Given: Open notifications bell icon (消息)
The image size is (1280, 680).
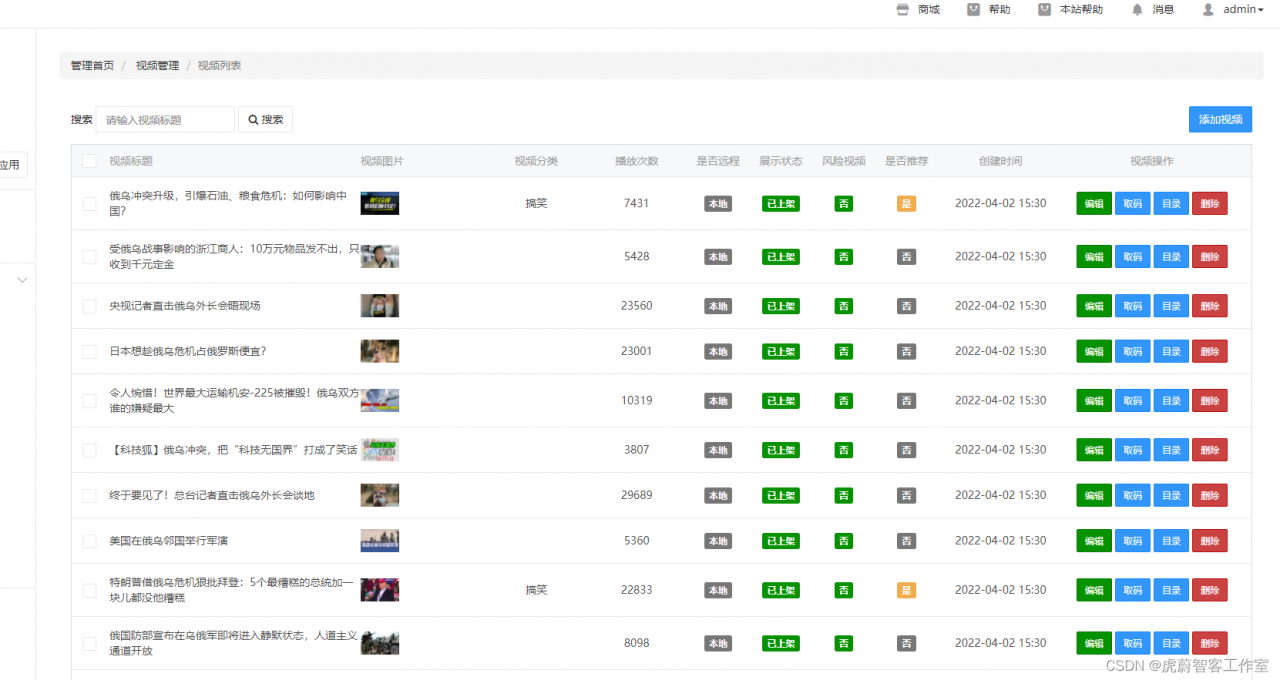Looking at the screenshot, I should [1137, 9].
